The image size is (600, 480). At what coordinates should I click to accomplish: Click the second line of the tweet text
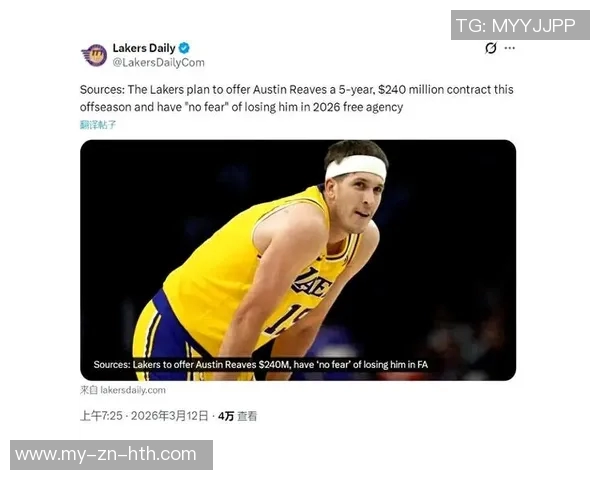(x=241, y=107)
